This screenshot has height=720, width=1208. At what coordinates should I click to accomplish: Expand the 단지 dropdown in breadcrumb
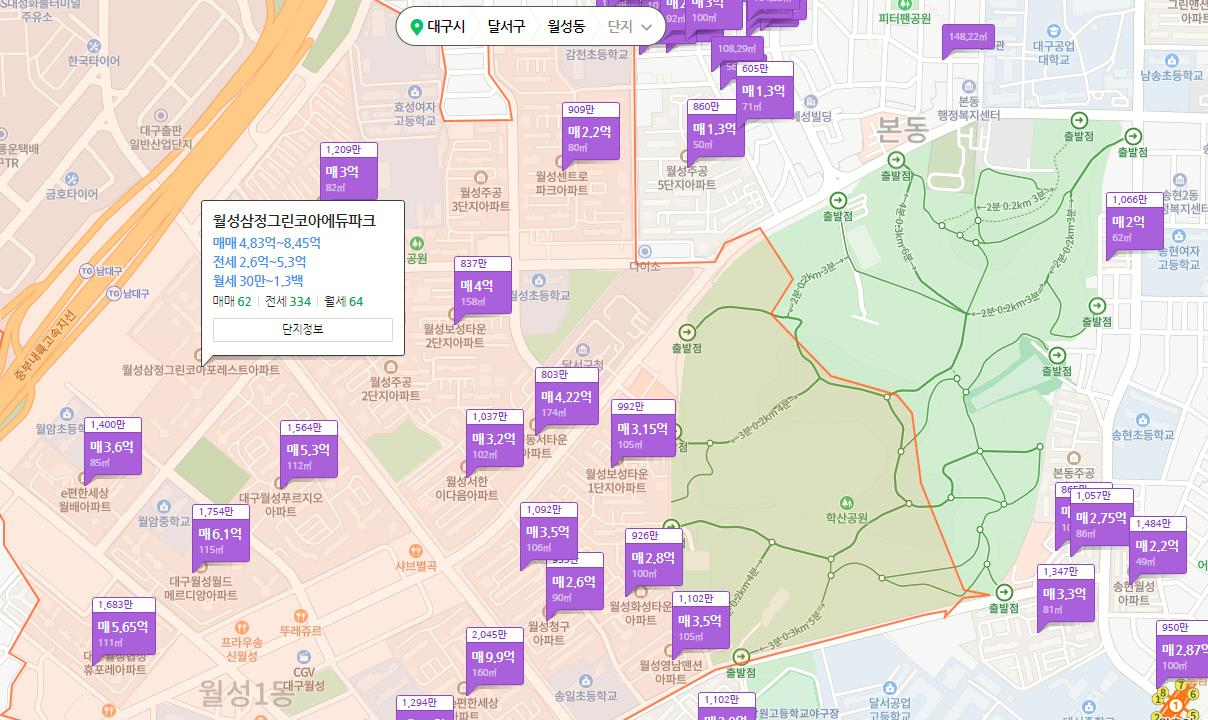(x=631, y=27)
